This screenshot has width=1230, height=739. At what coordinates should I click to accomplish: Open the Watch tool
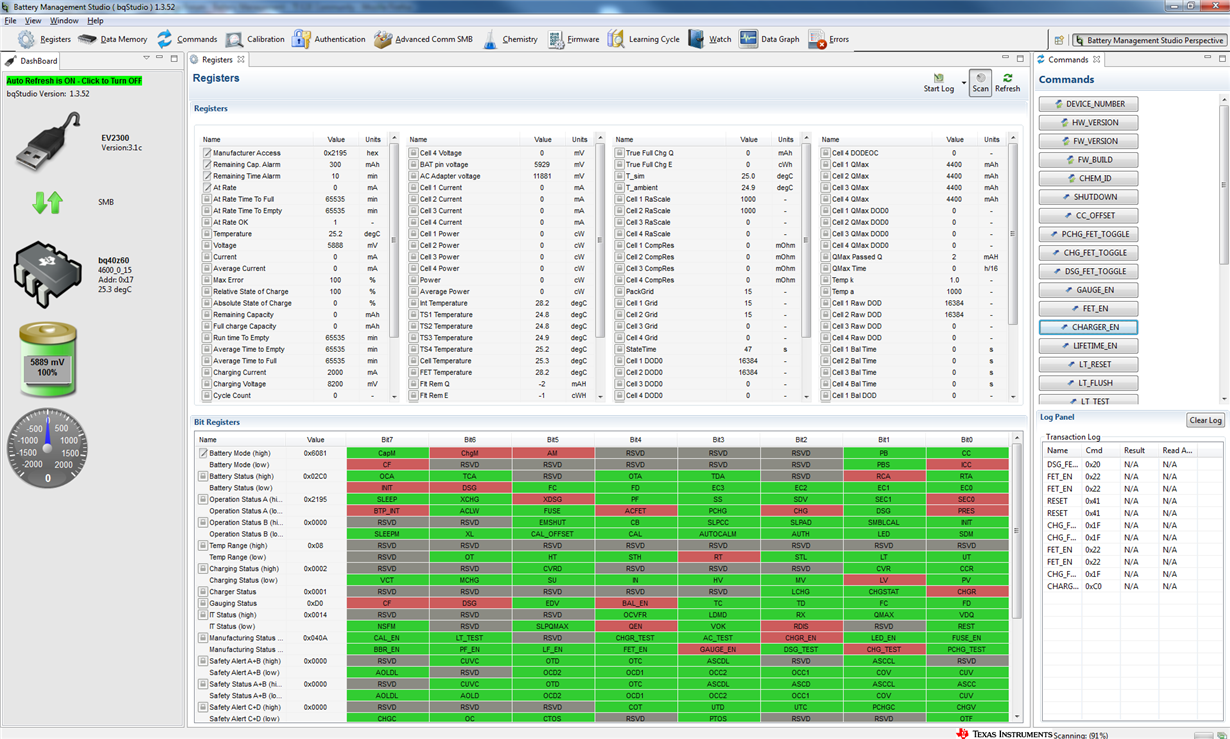point(709,40)
